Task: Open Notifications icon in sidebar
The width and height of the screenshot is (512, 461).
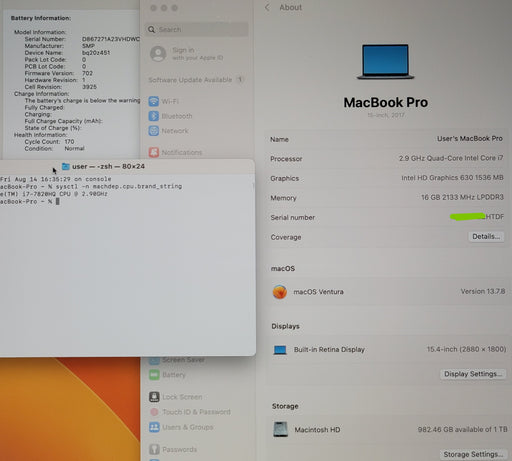Action: pyautogui.click(x=154, y=152)
